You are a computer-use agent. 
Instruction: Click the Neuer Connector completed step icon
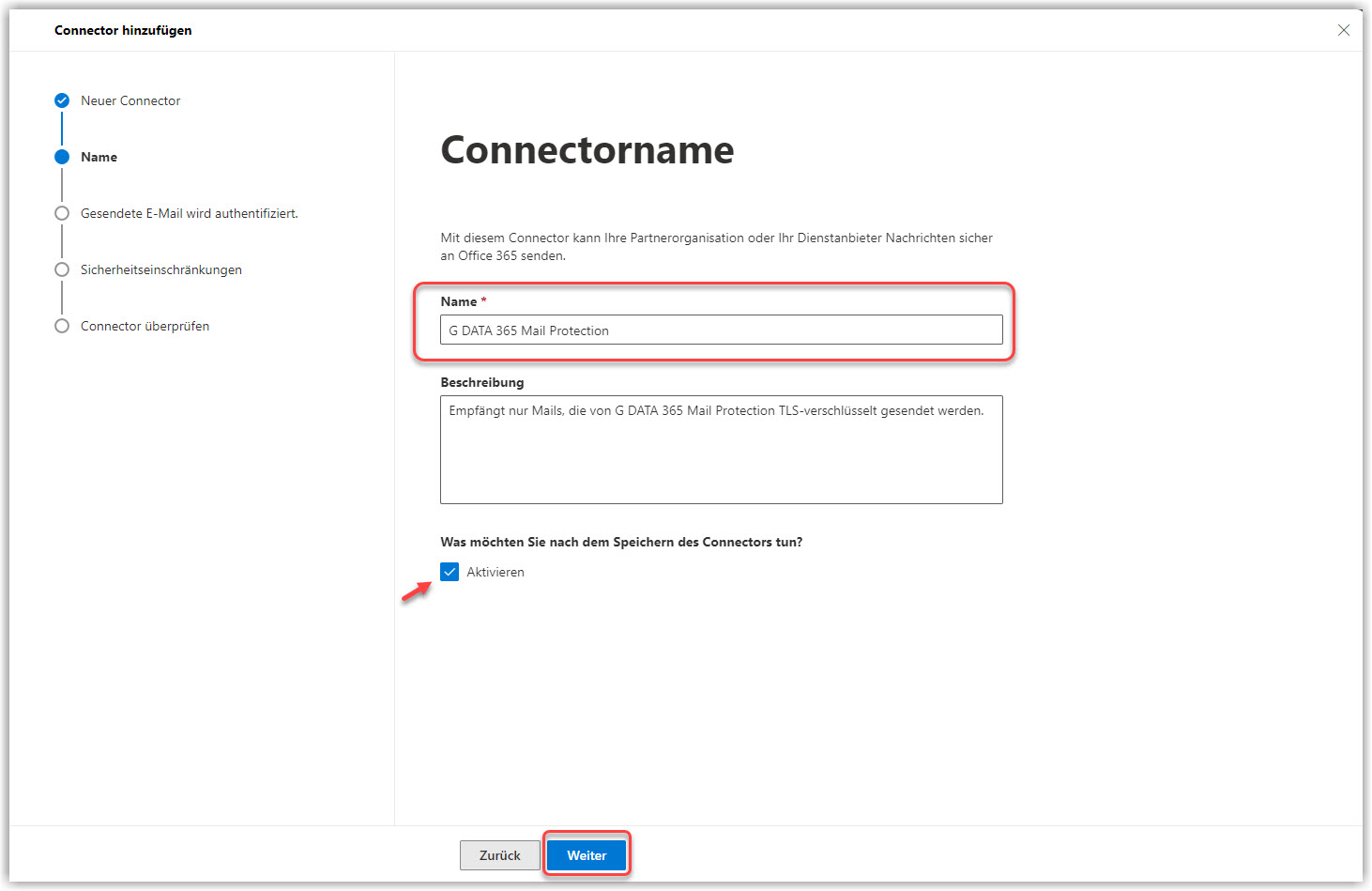[x=62, y=100]
